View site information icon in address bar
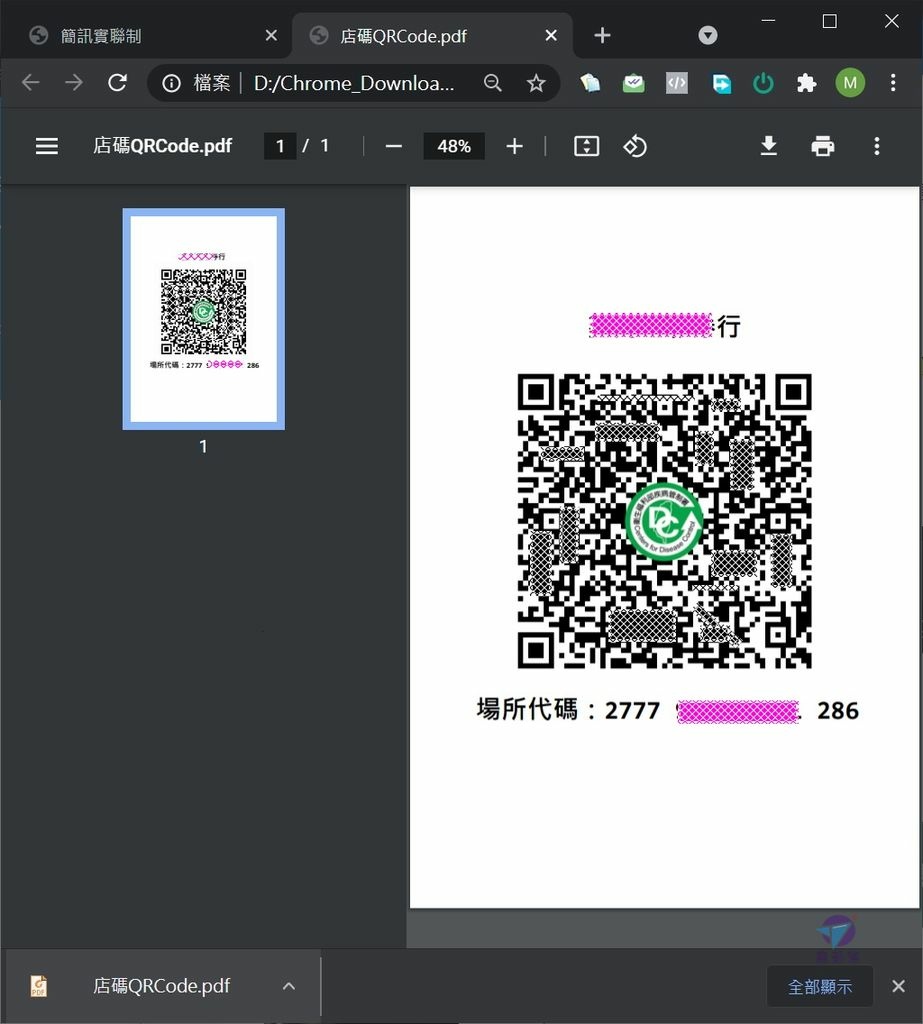 click(x=172, y=83)
